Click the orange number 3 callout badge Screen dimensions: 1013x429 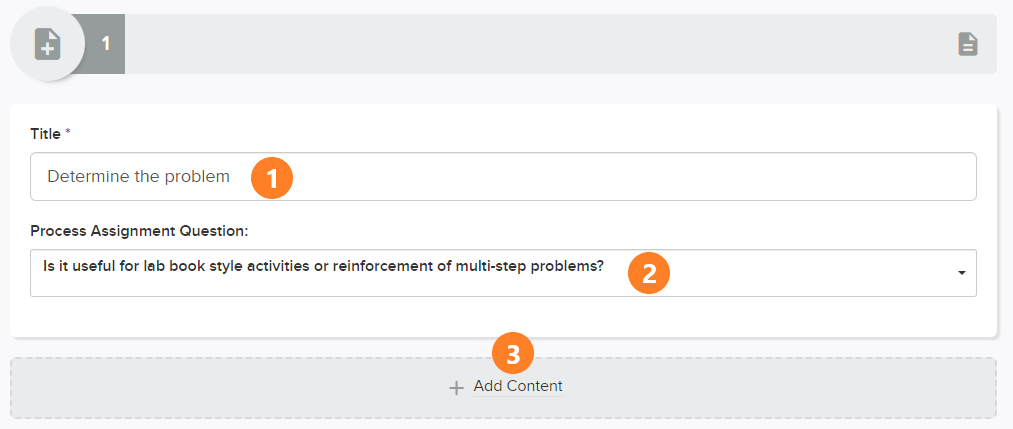click(513, 354)
